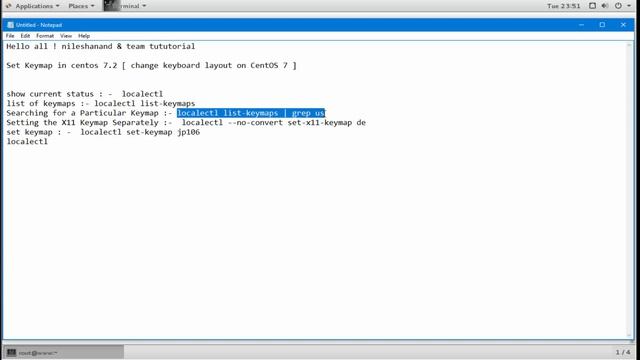The height and width of the screenshot is (360, 640).
Task: Click the 'set keymap' jp106 line
Action: tap(103, 132)
